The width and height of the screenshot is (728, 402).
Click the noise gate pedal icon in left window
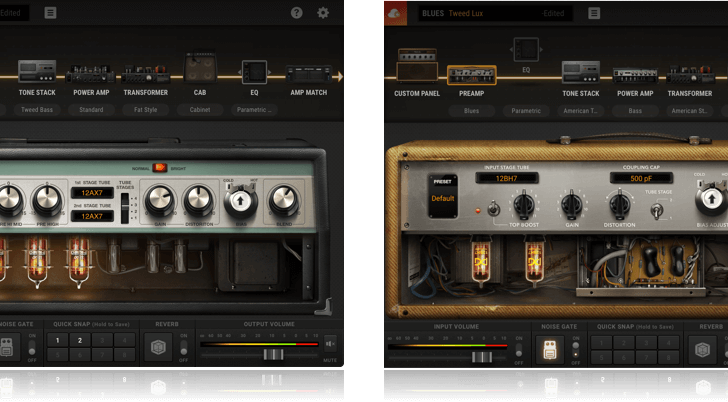6,347
